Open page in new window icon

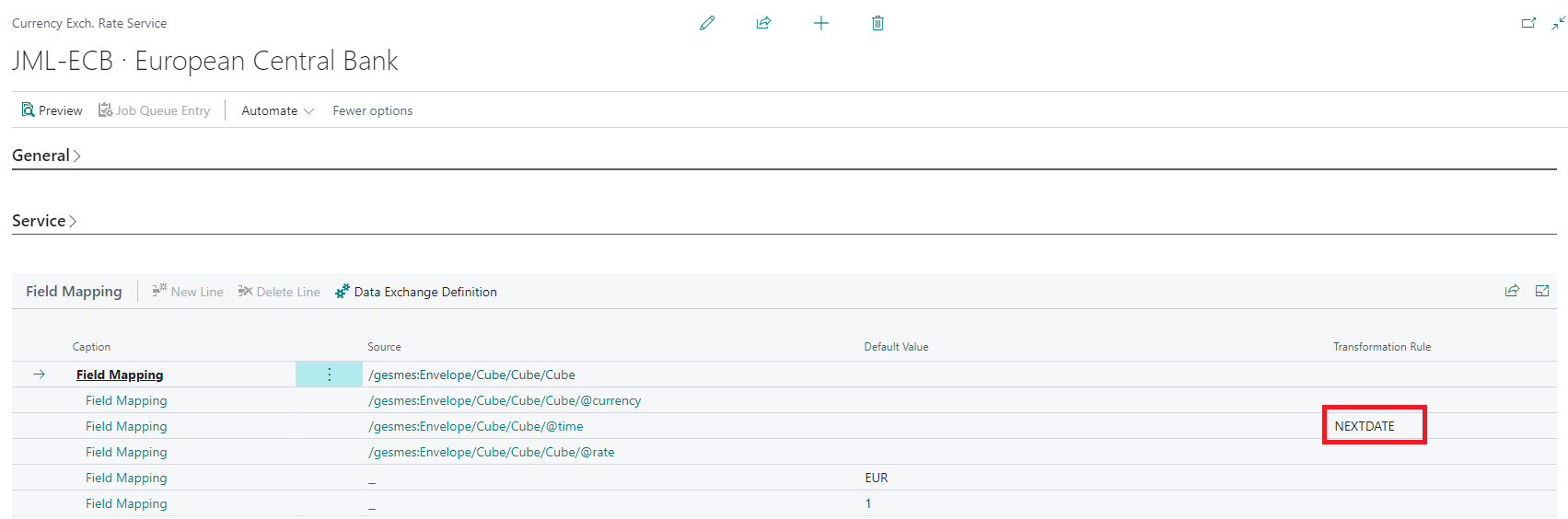point(1528,23)
